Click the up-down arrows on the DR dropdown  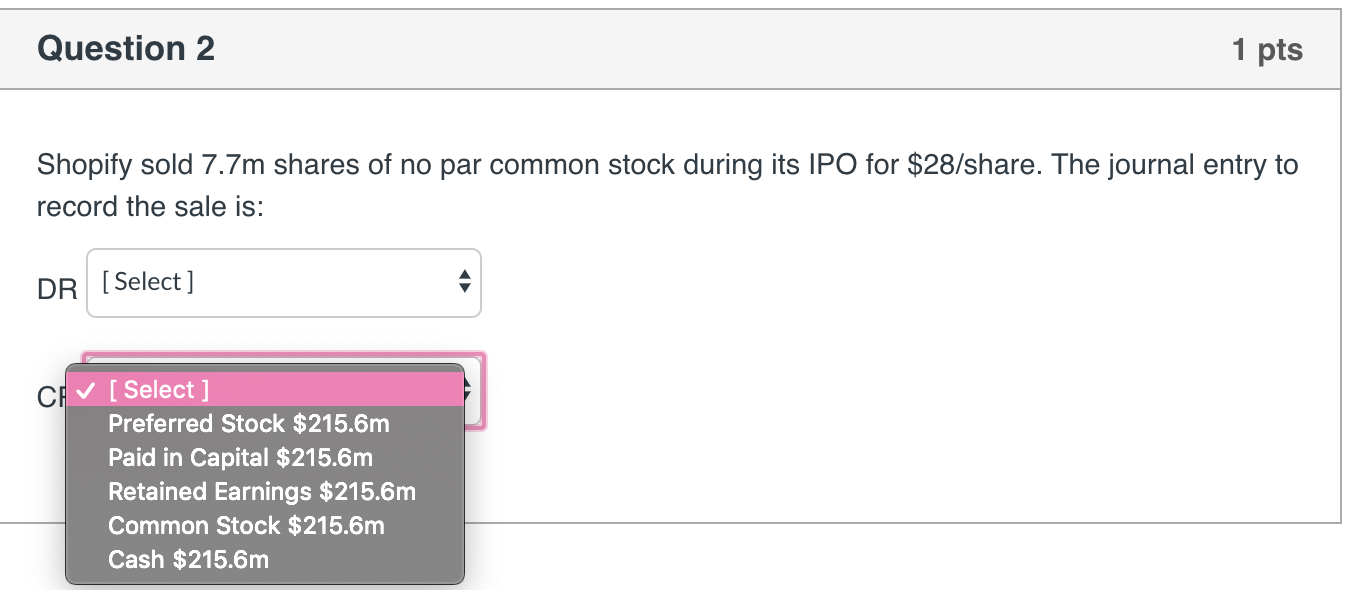pos(466,283)
